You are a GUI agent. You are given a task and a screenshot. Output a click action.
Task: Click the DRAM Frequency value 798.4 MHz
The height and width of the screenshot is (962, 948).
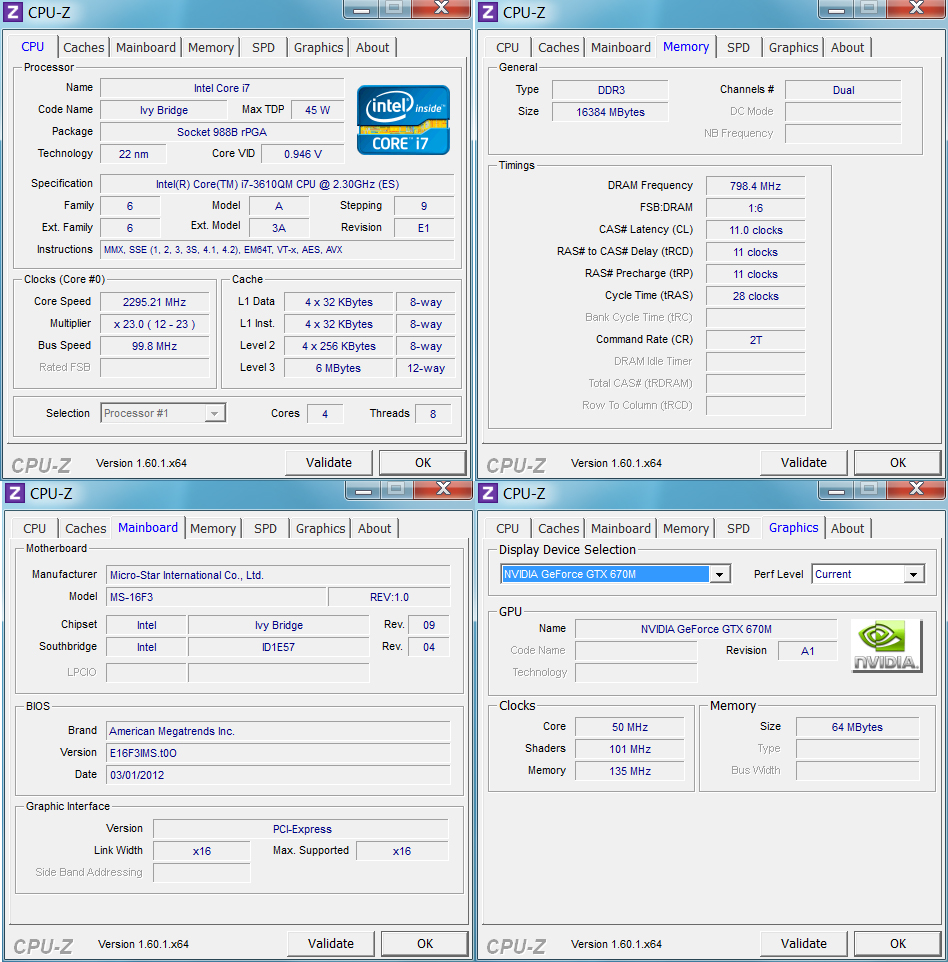coord(755,186)
